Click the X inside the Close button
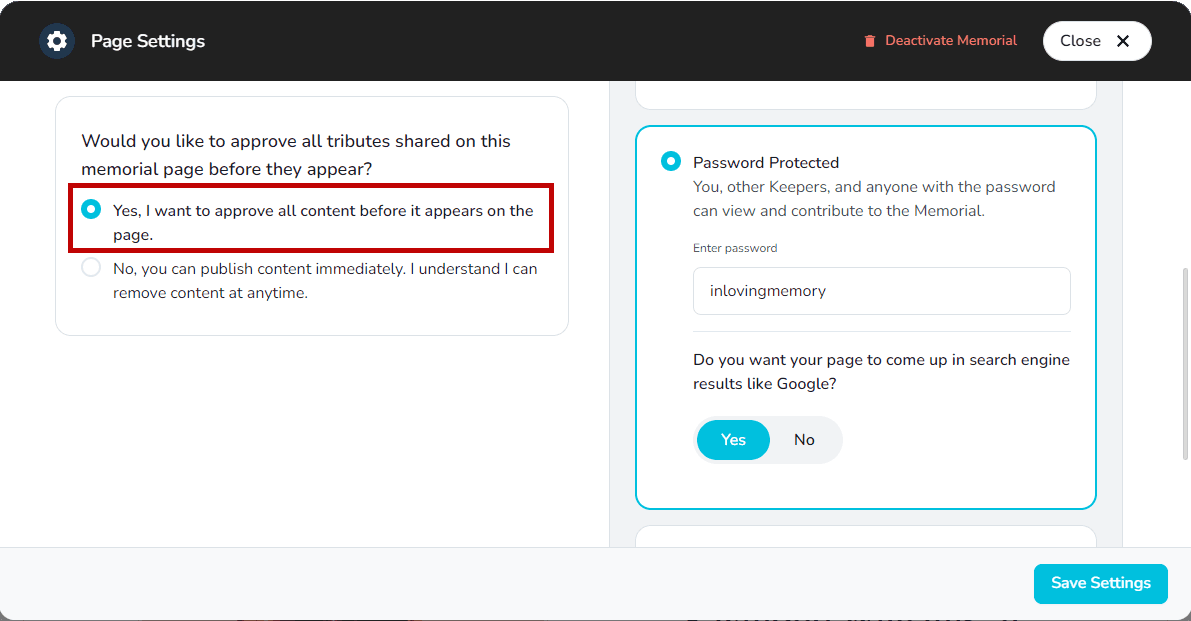The image size is (1191, 621). tap(1123, 41)
